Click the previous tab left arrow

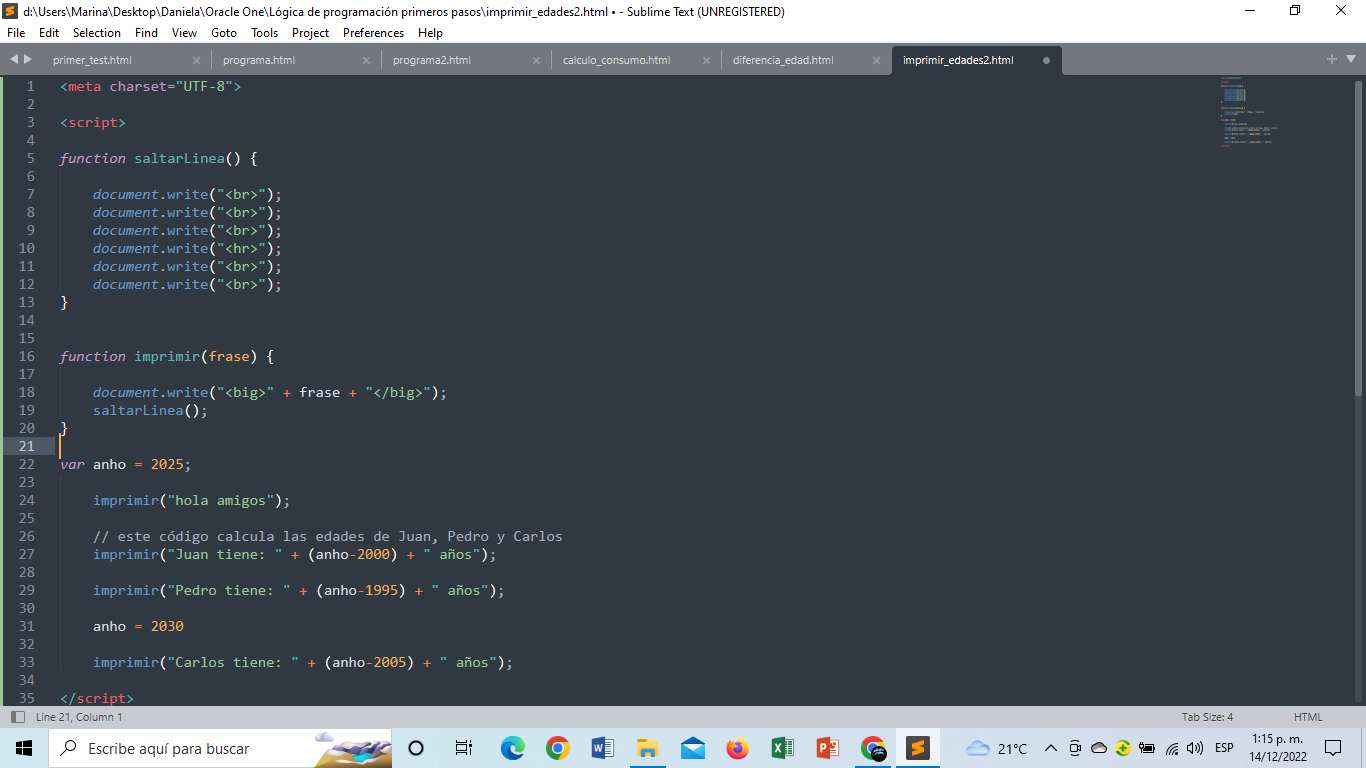tap(14, 60)
